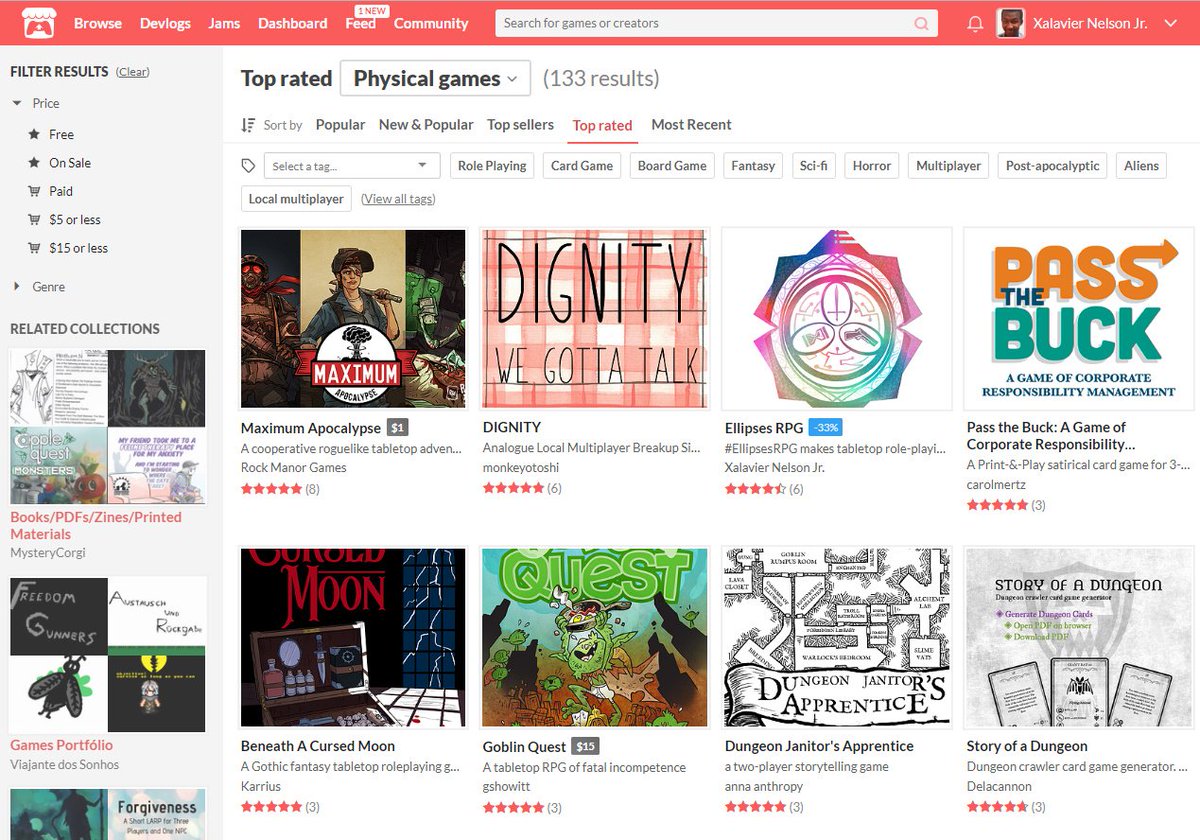Apply the Local multiplayer tag
Viewport: 1200px width, 840px height.
coord(296,199)
